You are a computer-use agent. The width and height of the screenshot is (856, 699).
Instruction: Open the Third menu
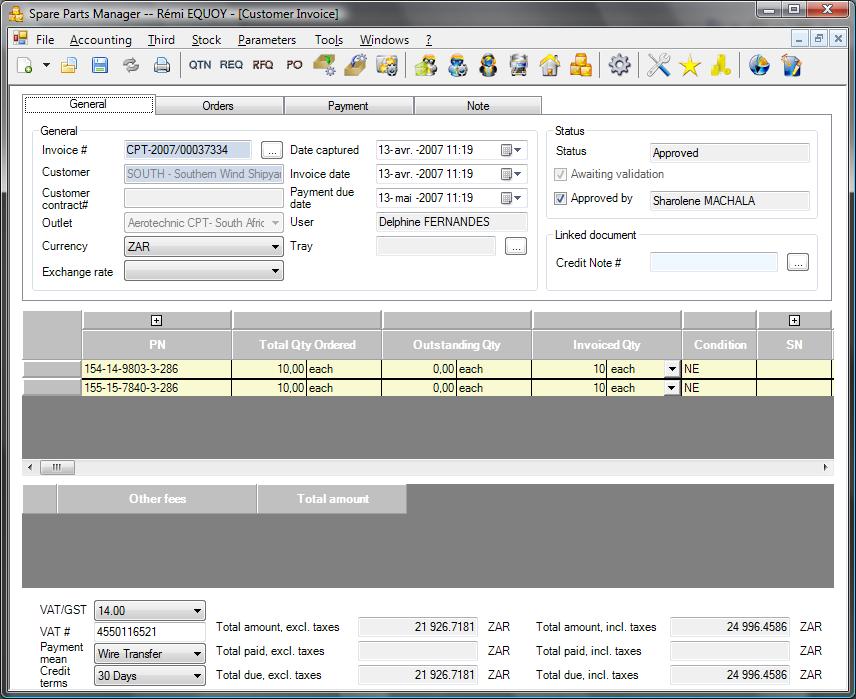click(161, 40)
